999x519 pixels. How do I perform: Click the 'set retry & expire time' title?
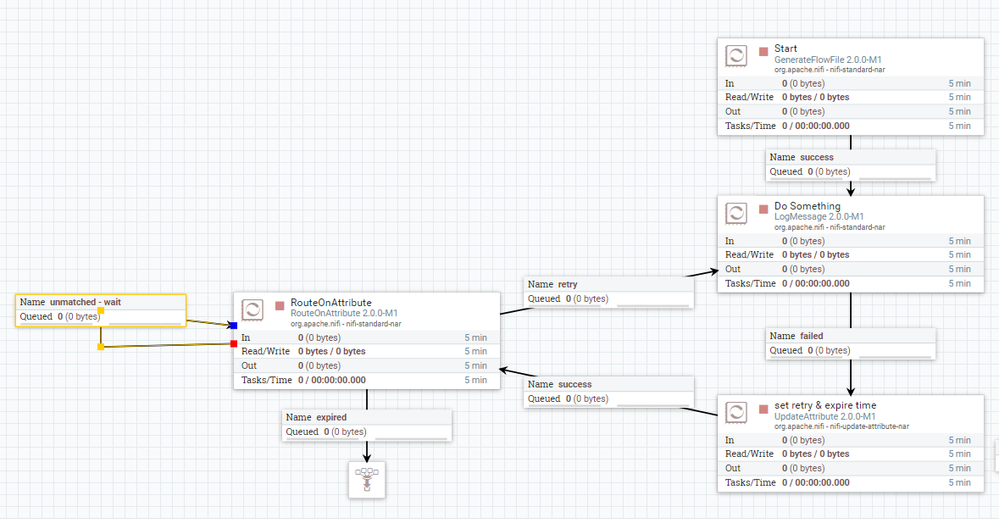825,405
